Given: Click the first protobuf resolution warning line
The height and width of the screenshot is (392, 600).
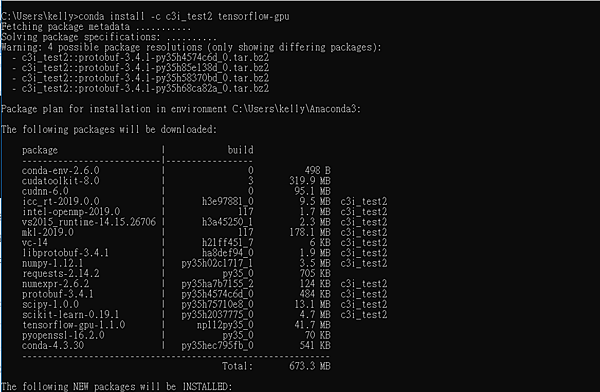Looking at the screenshot, I should point(140,58).
